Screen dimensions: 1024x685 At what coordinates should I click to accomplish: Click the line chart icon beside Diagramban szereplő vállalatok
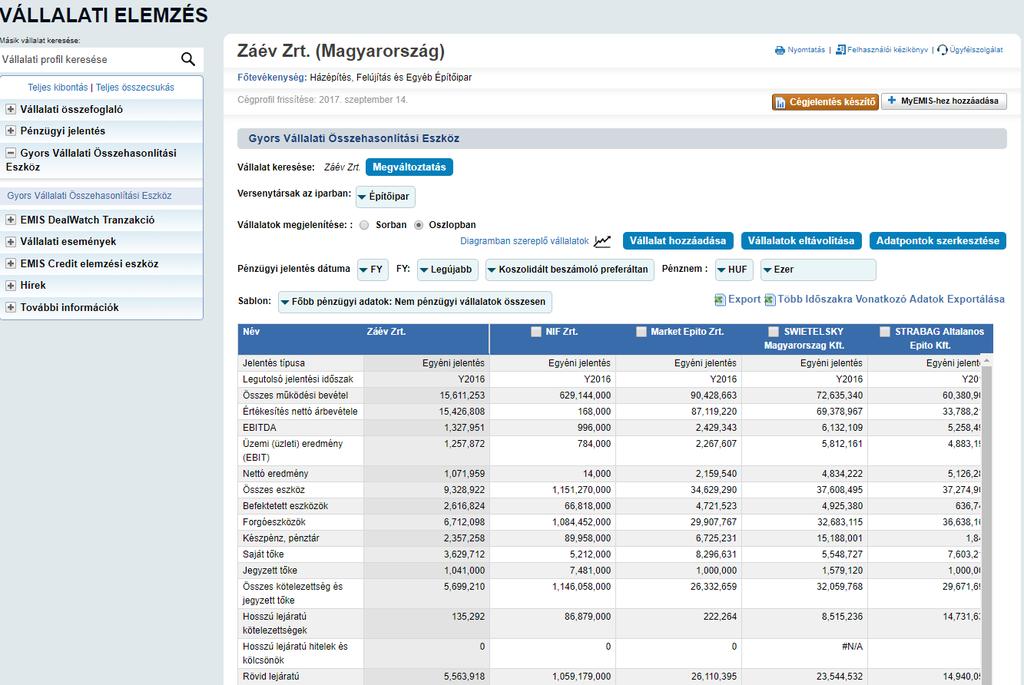(x=602, y=241)
